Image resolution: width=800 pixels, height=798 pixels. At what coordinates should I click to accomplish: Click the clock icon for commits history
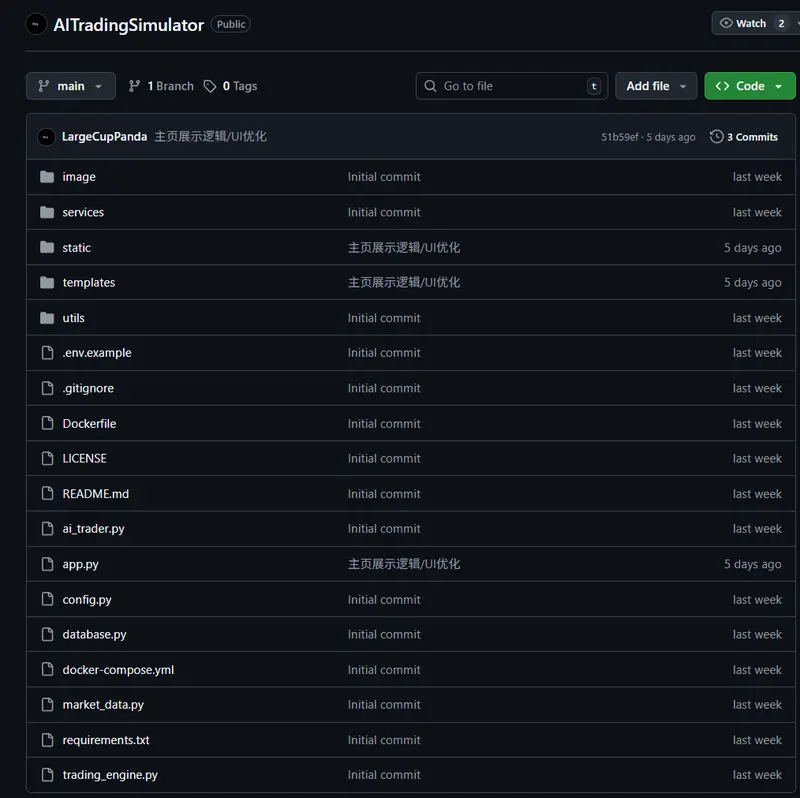click(716, 137)
